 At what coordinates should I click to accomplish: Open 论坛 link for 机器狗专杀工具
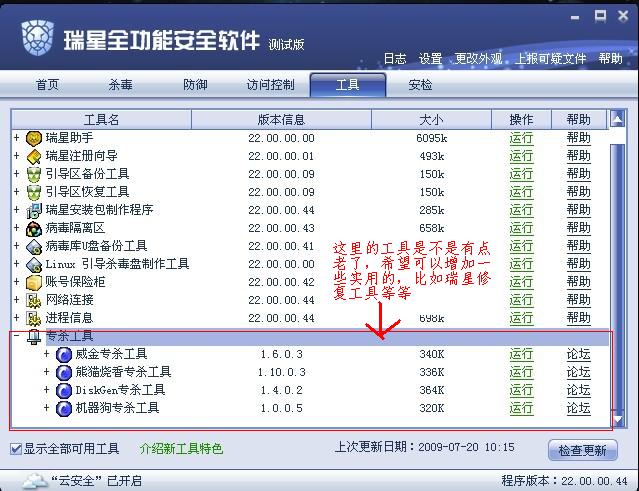[578, 408]
